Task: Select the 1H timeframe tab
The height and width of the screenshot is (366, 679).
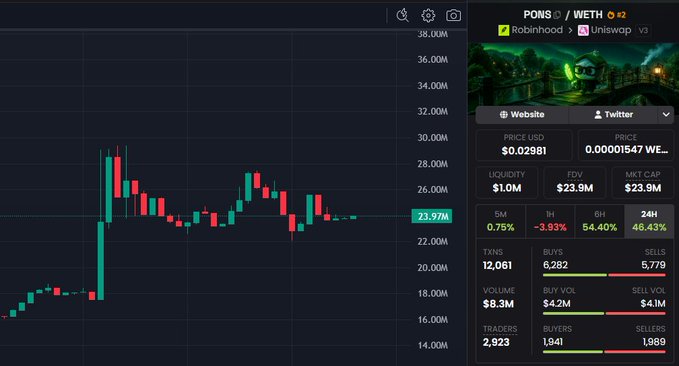Action: (550, 221)
